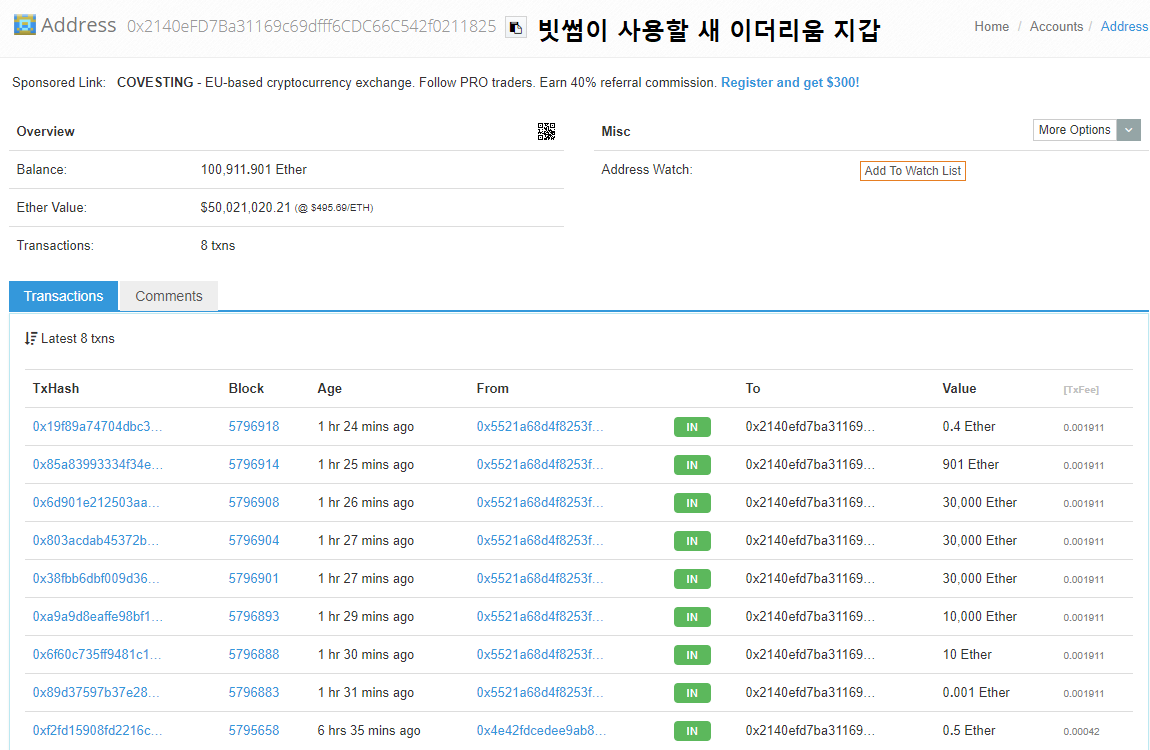Open block 5796883

point(254,694)
